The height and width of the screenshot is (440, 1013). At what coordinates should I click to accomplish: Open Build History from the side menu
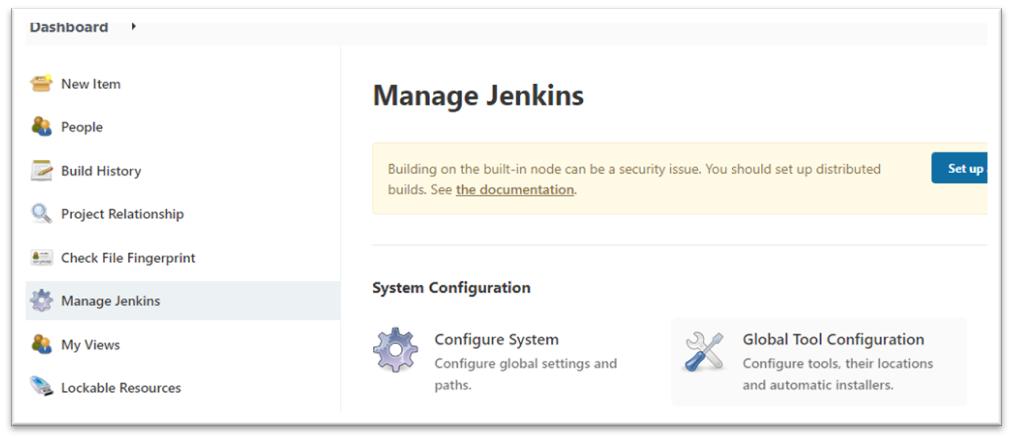(x=101, y=171)
